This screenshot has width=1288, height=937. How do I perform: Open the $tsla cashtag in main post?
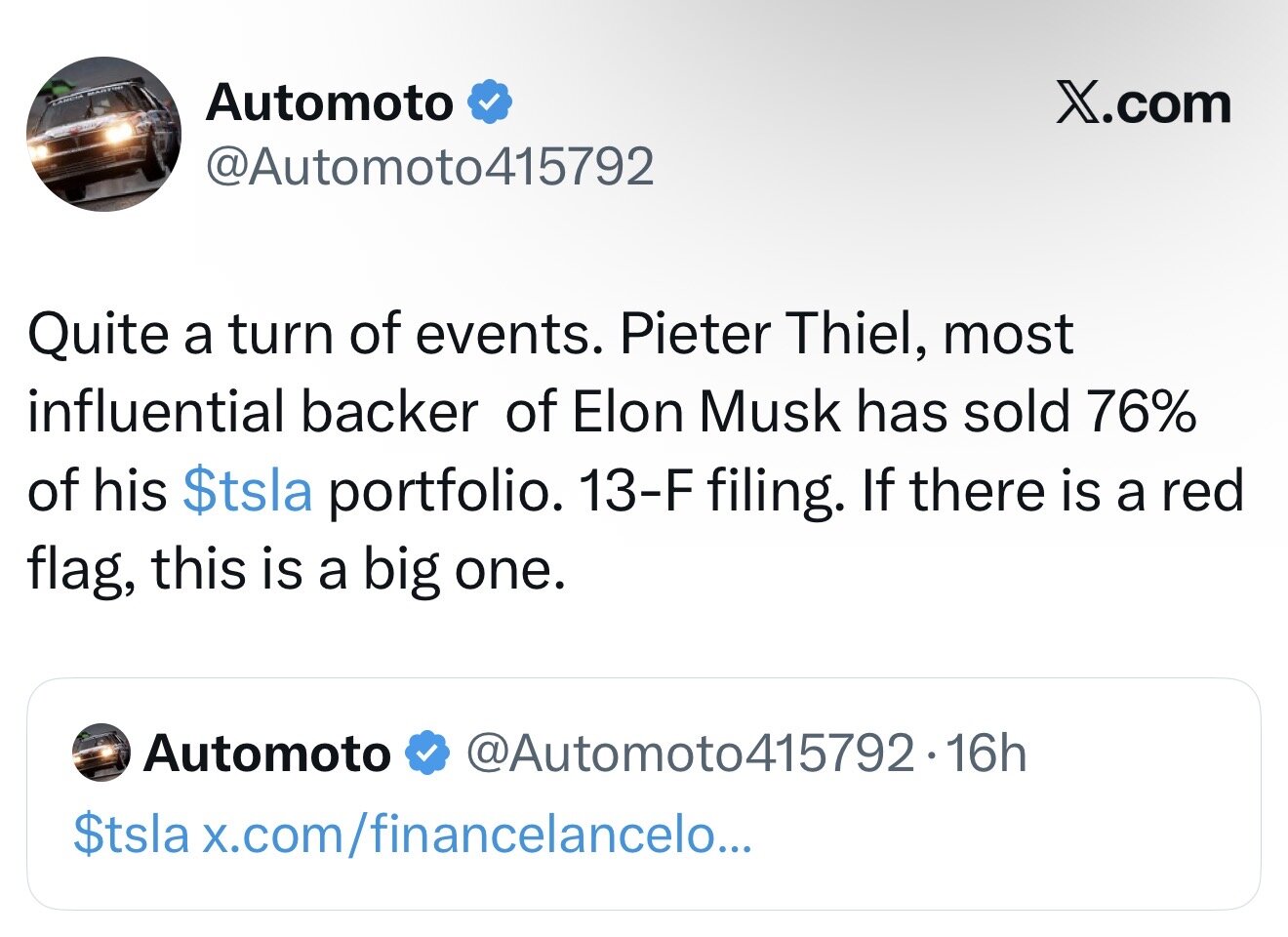pyautogui.click(x=248, y=490)
